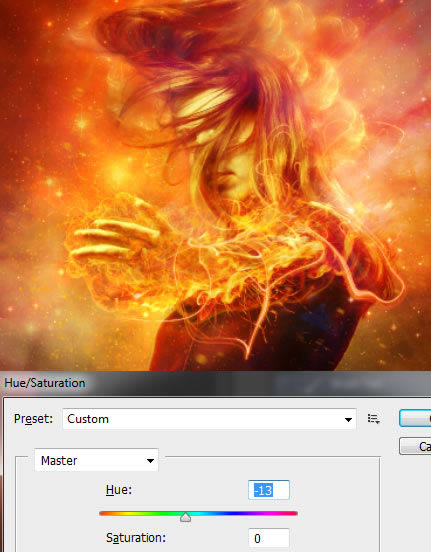Click the Saturation value field
431x552 pixels.
pyautogui.click(x=269, y=538)
